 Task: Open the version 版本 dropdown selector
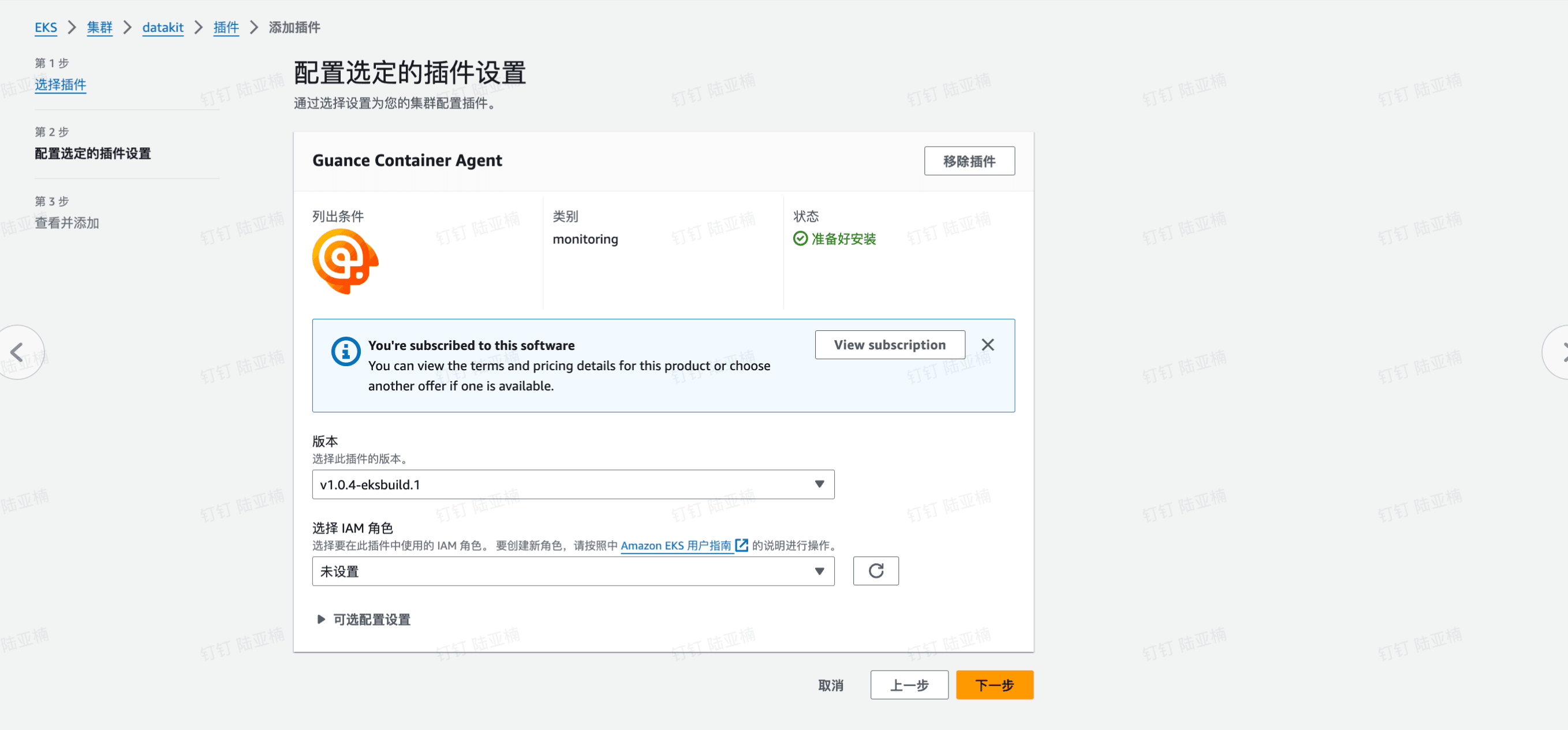573,483
